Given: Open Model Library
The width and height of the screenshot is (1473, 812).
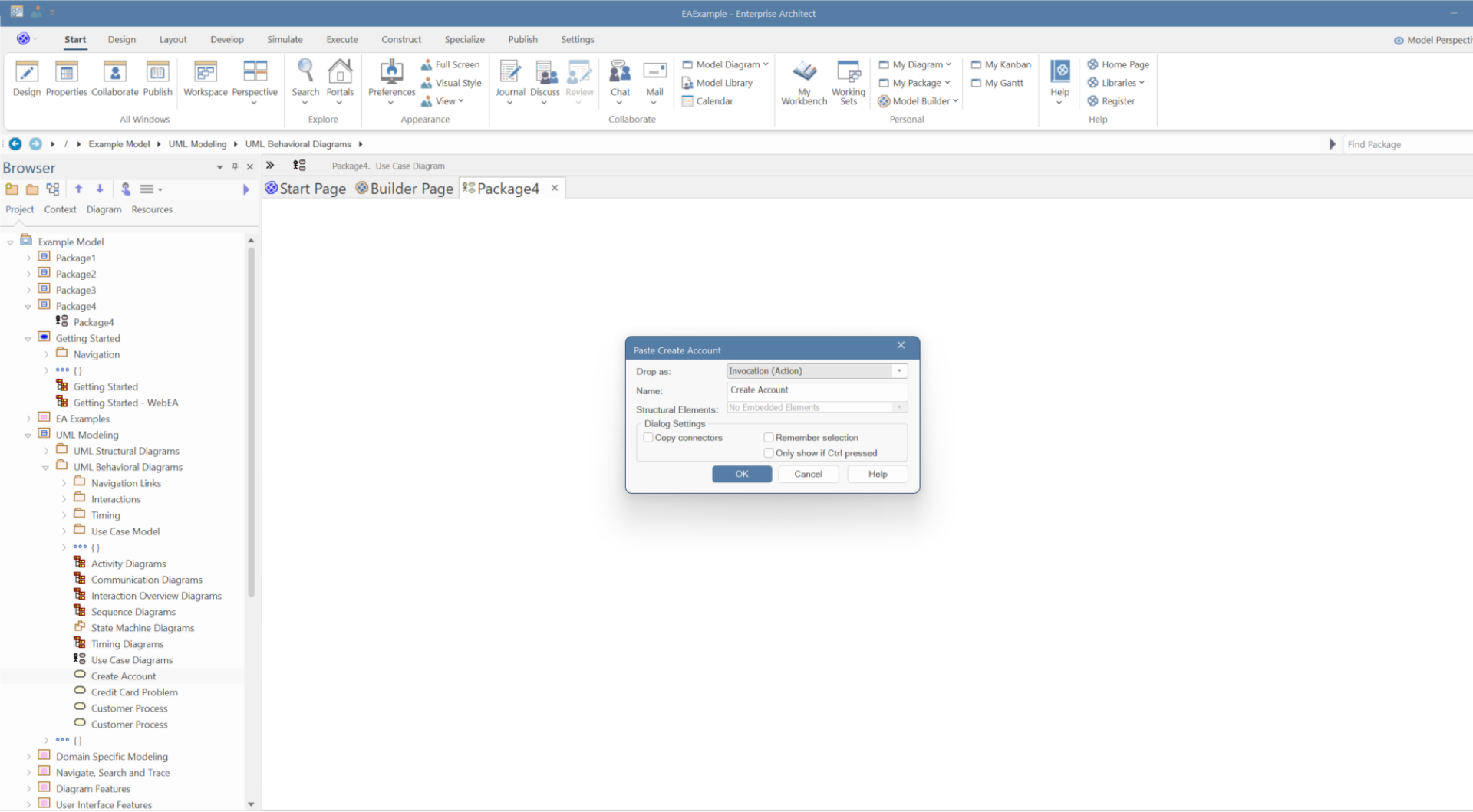Looking at the screenshot, I should coord(717,83).
